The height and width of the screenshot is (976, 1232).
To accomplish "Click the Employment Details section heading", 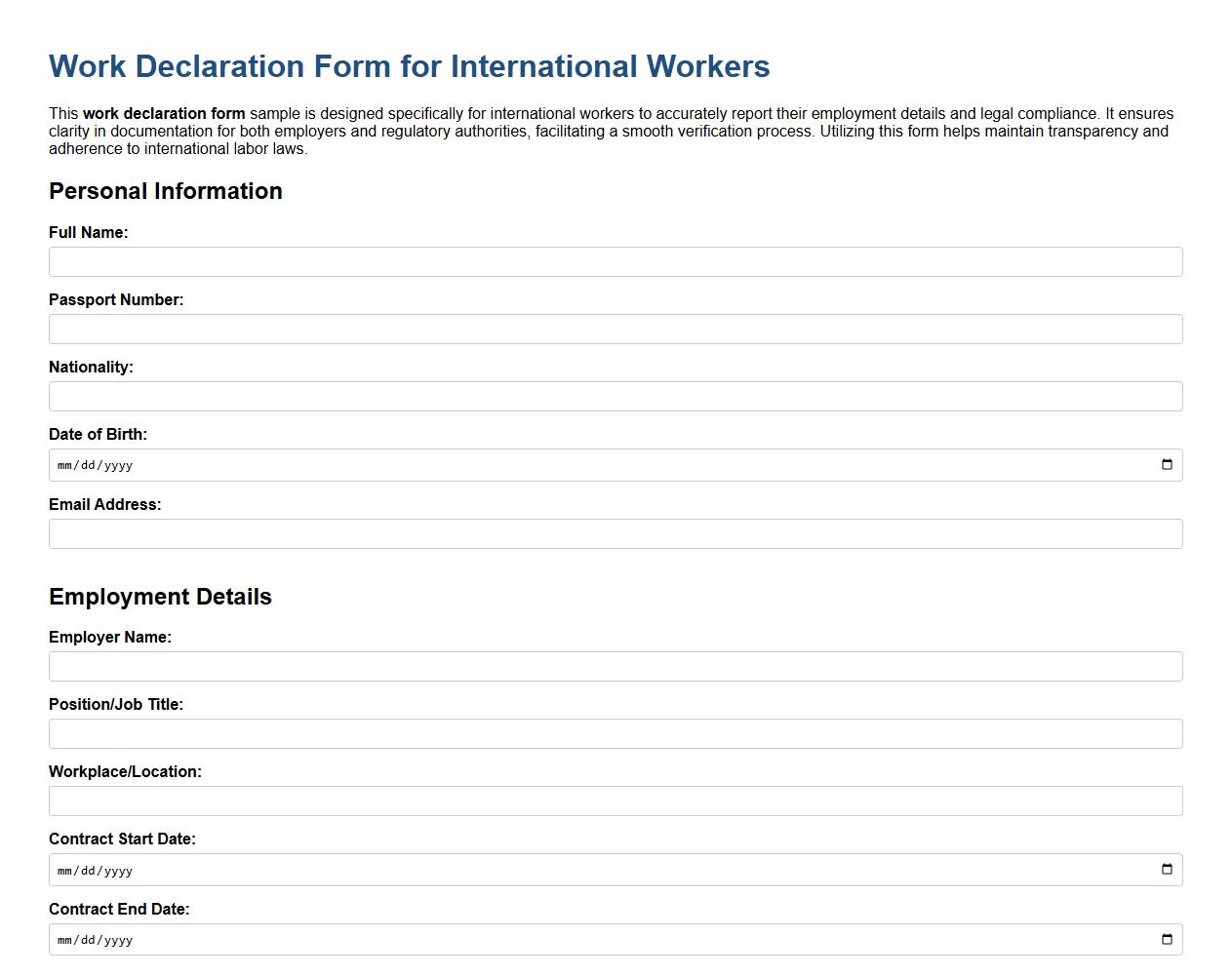I will coord(160,596).
